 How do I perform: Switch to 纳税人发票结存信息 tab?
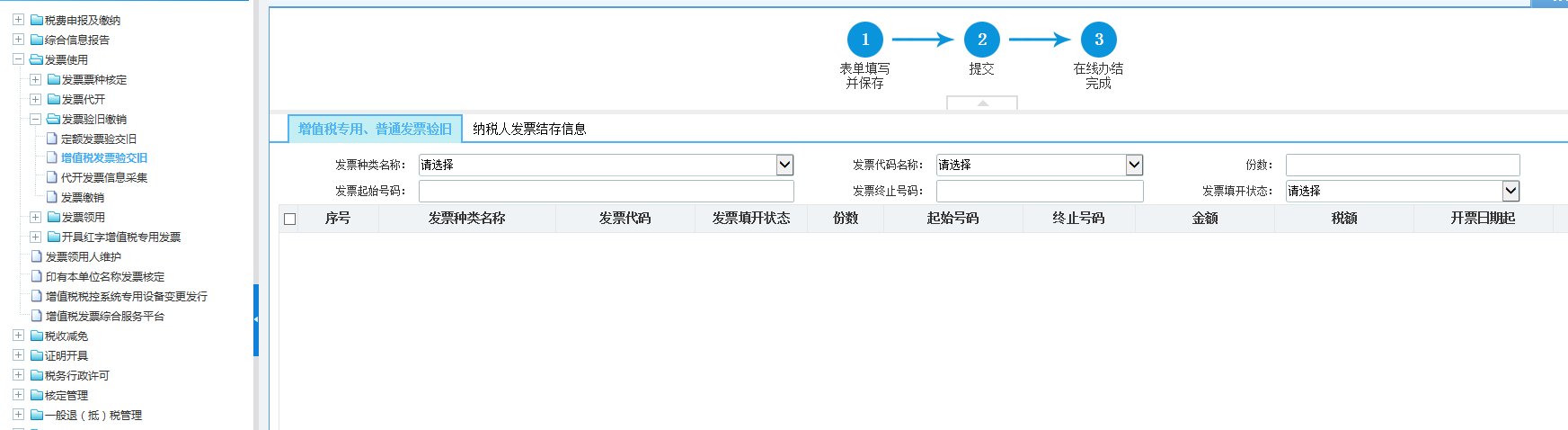529,129
